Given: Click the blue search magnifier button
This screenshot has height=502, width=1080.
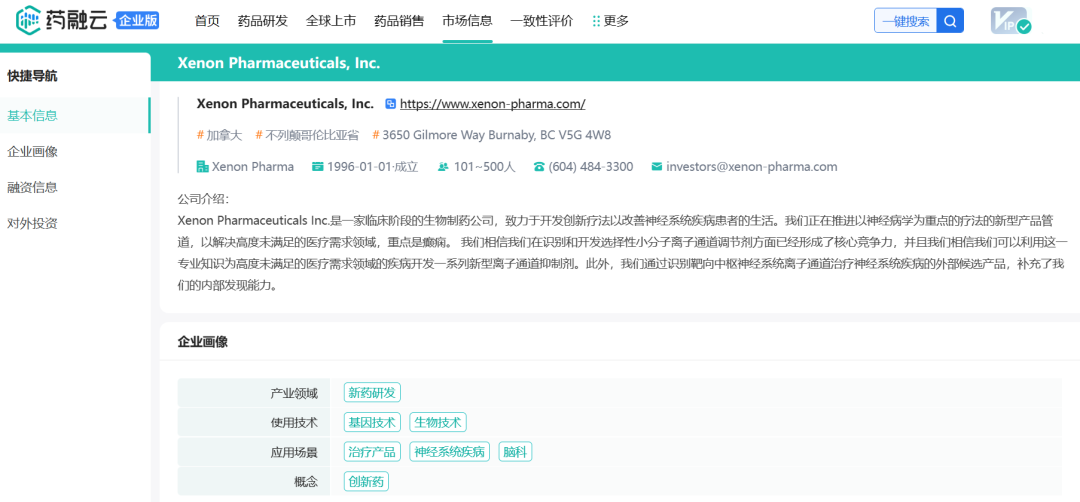Looking at the screenshot, I should click(x=951, y=21).
